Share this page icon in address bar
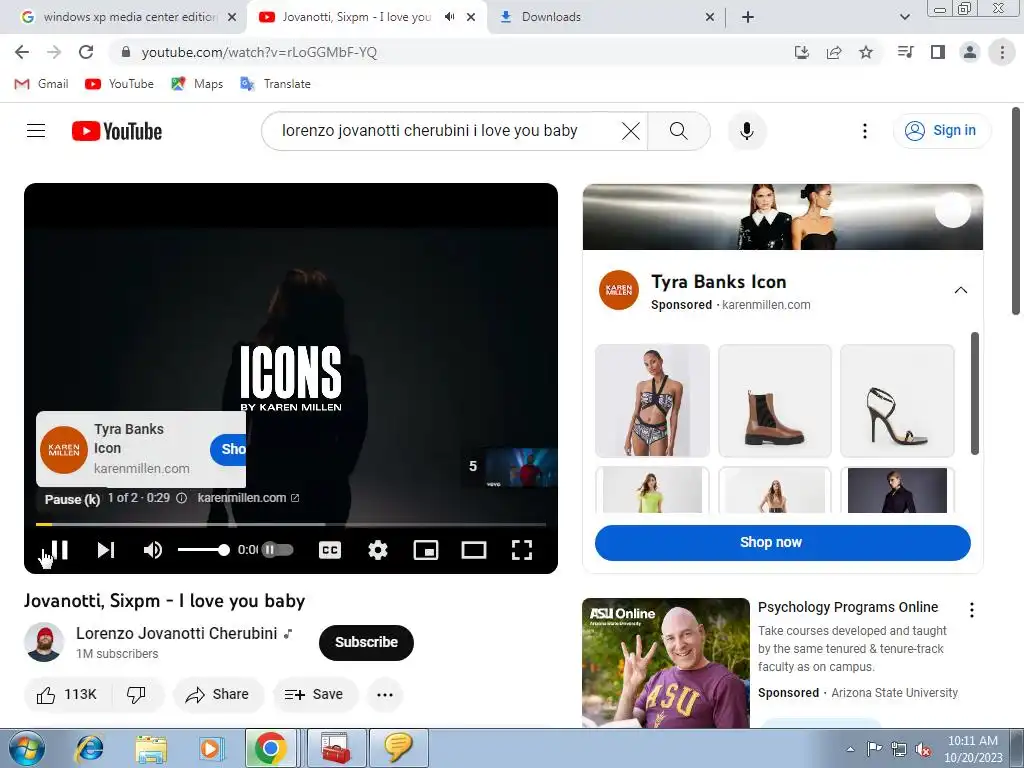The width and height of the screenshot is (1024, 768). [834, 52]
